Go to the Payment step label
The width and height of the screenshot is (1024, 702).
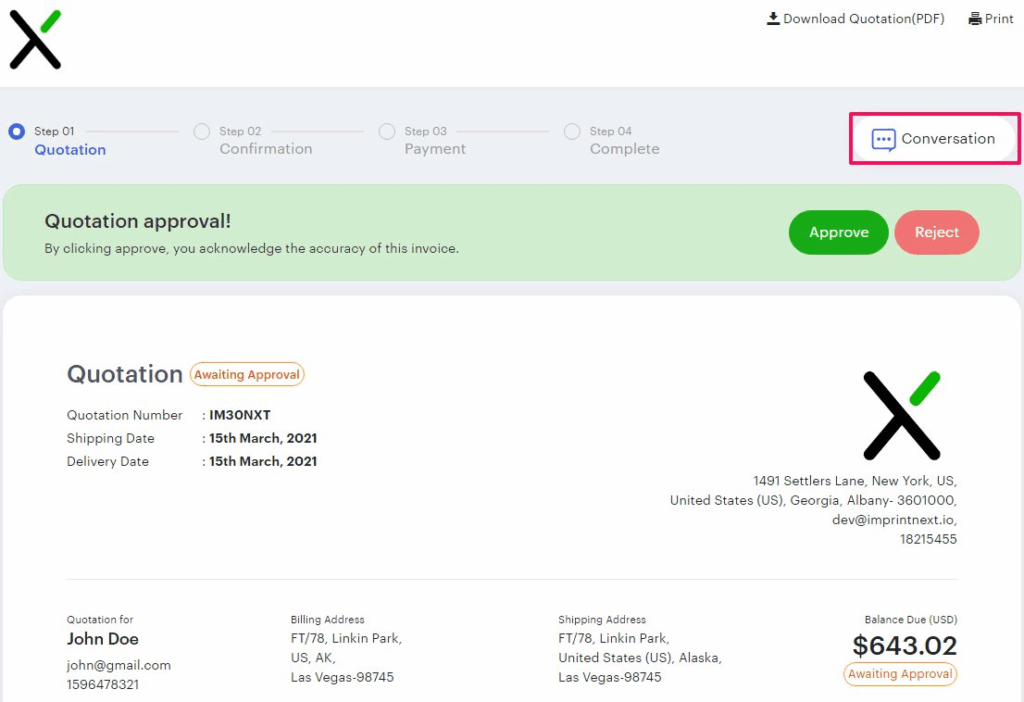click(x=435, y=149)
